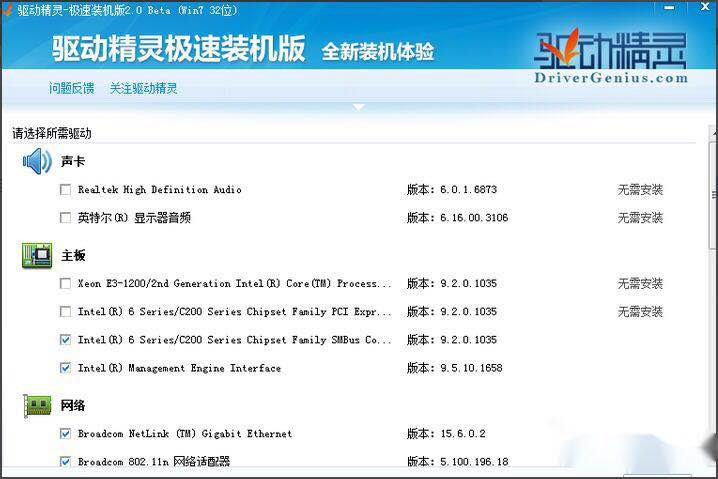
Task: Click the vertical scrollbar thumb
Action: pos(714,195)
